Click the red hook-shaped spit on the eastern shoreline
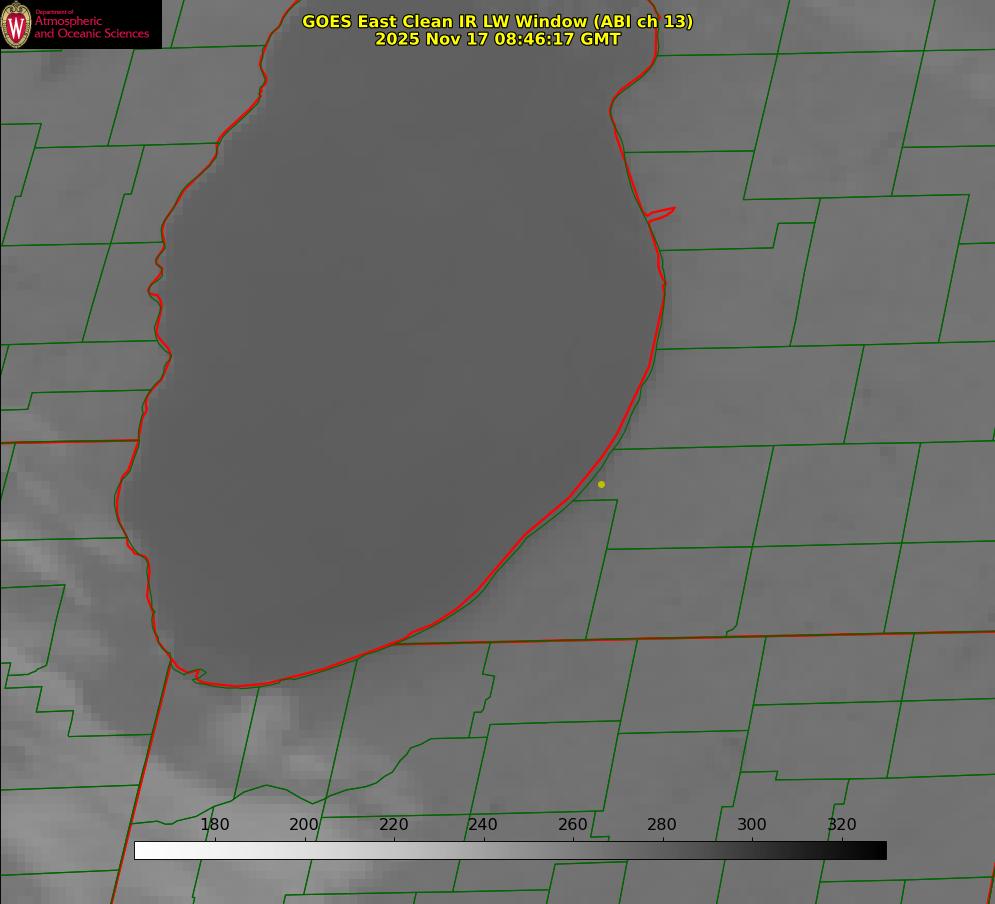Screen dimensions: 995x904 (662, 213)
